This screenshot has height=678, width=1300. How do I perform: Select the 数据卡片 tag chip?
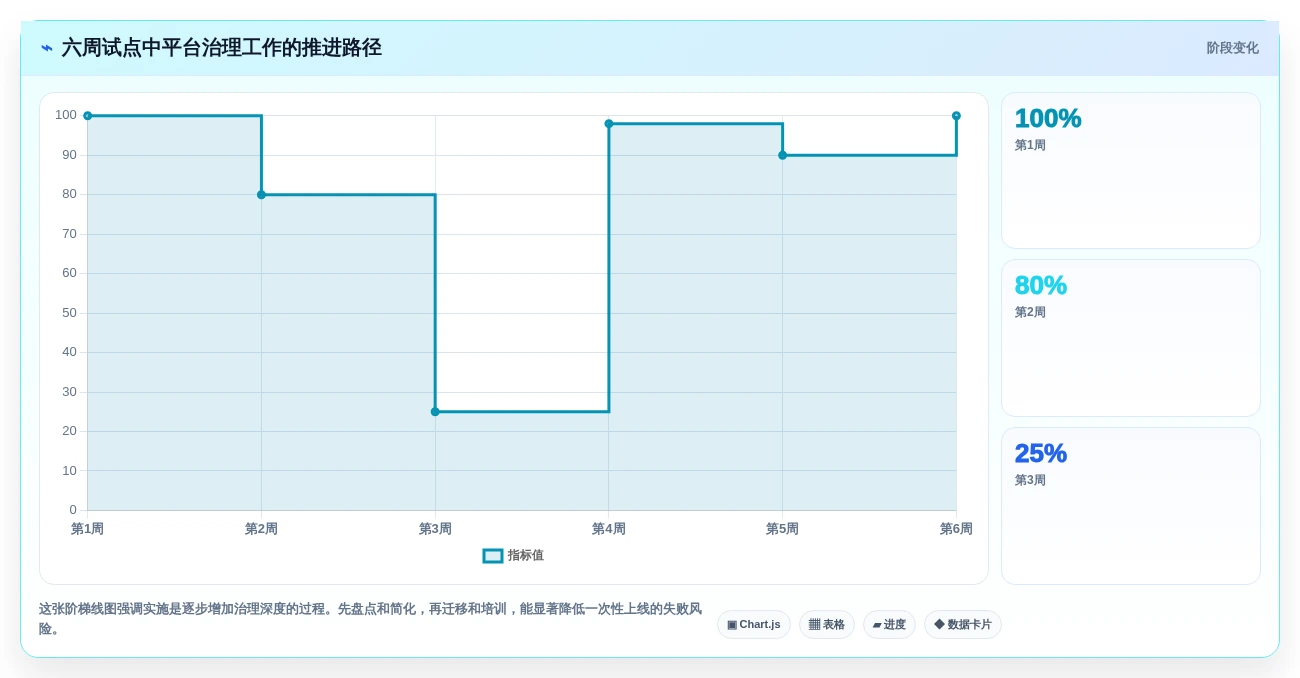click(963, 625)
